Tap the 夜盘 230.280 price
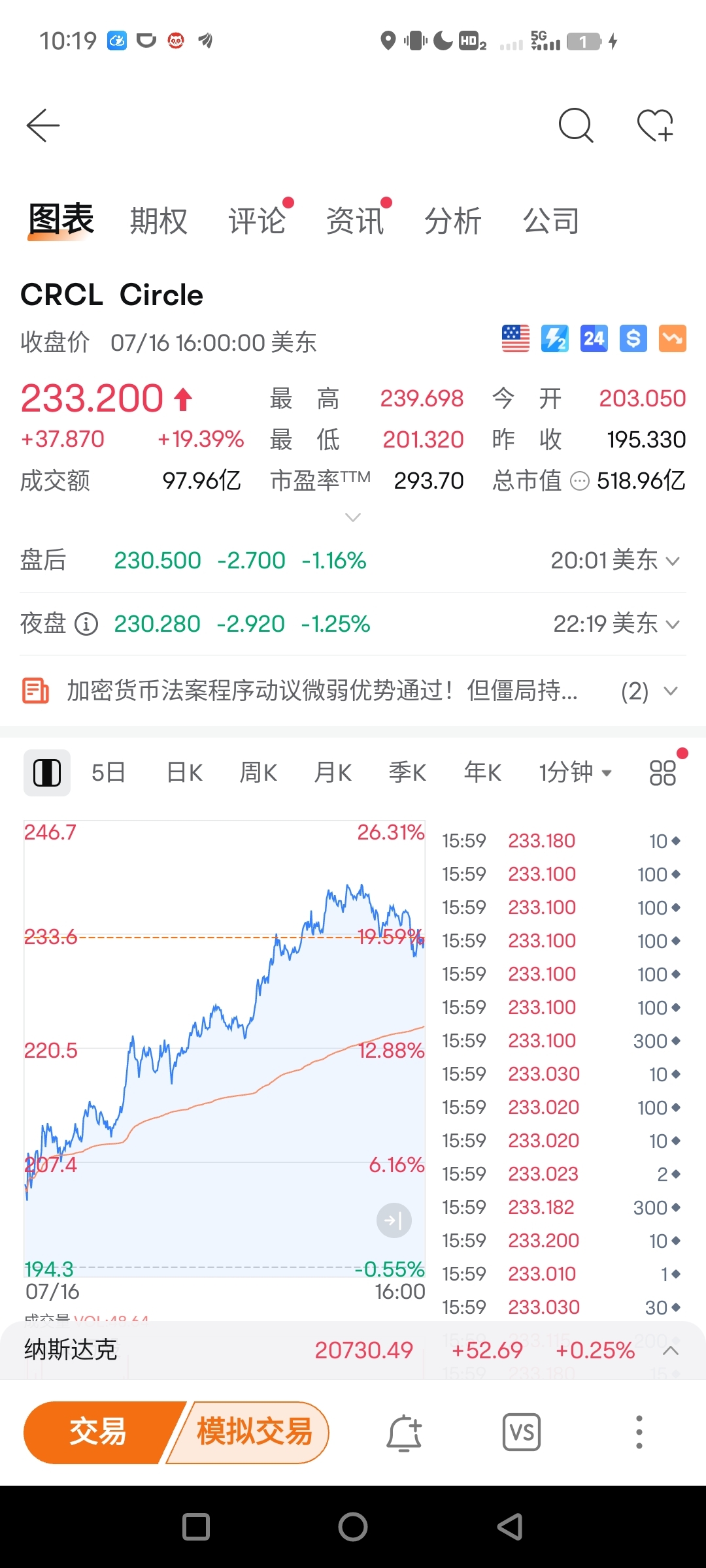 coord(157,624)
